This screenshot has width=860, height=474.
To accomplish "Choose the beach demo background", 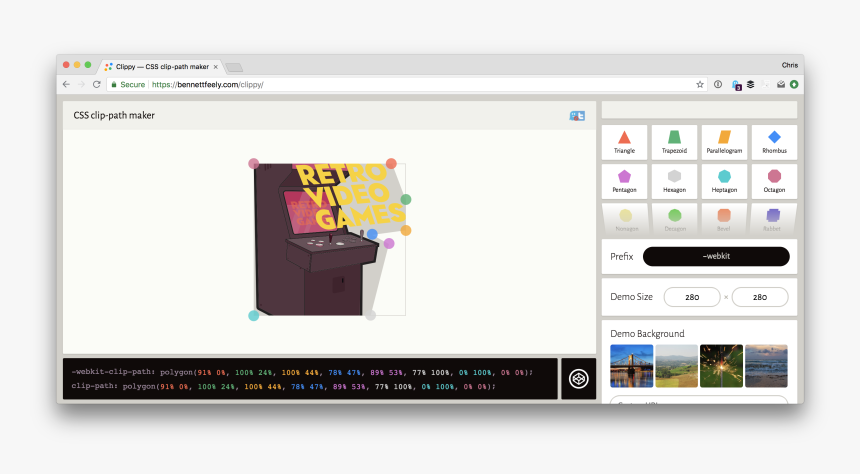I will pos(766,366).
